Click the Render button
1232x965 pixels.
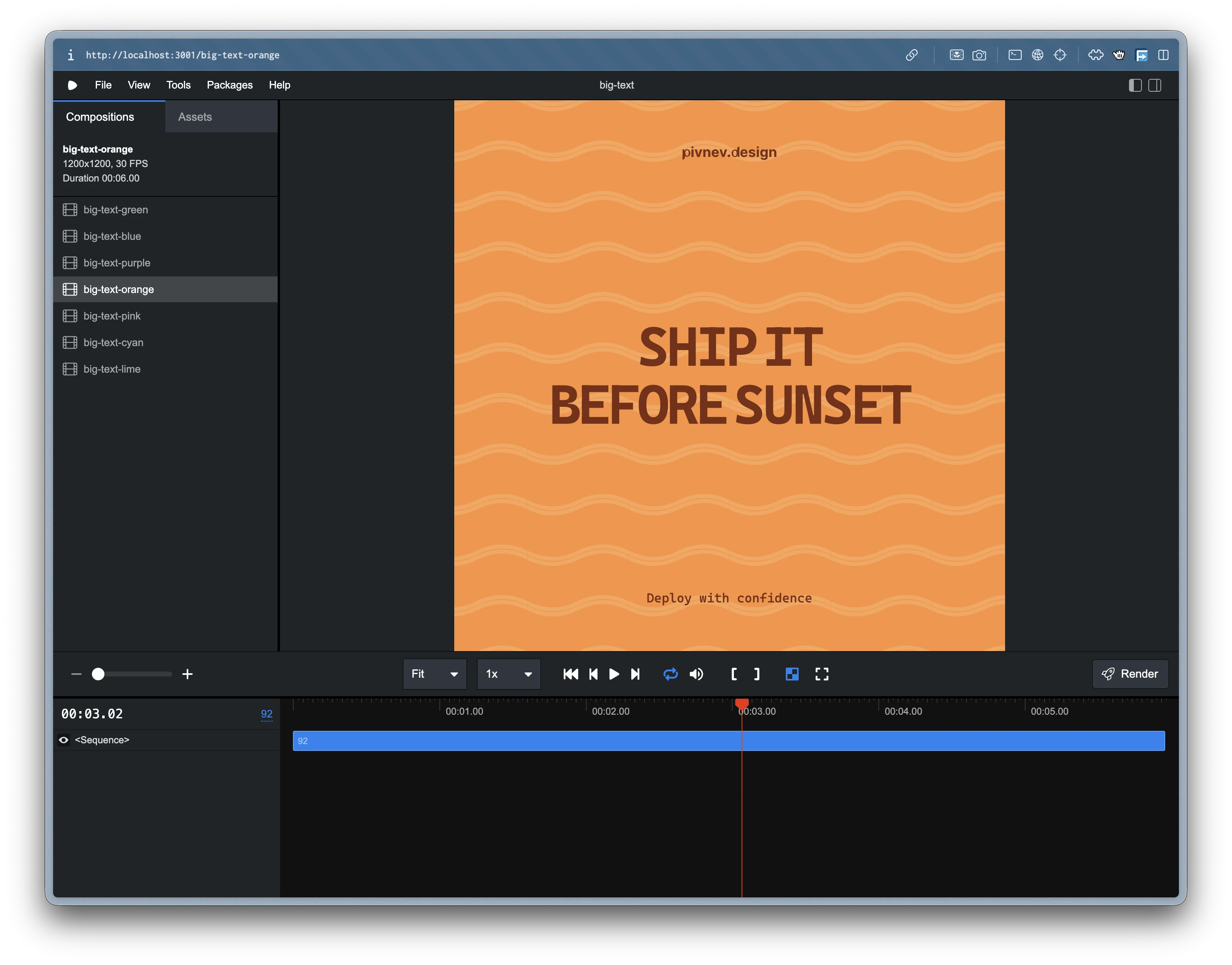coord(1130,674)
